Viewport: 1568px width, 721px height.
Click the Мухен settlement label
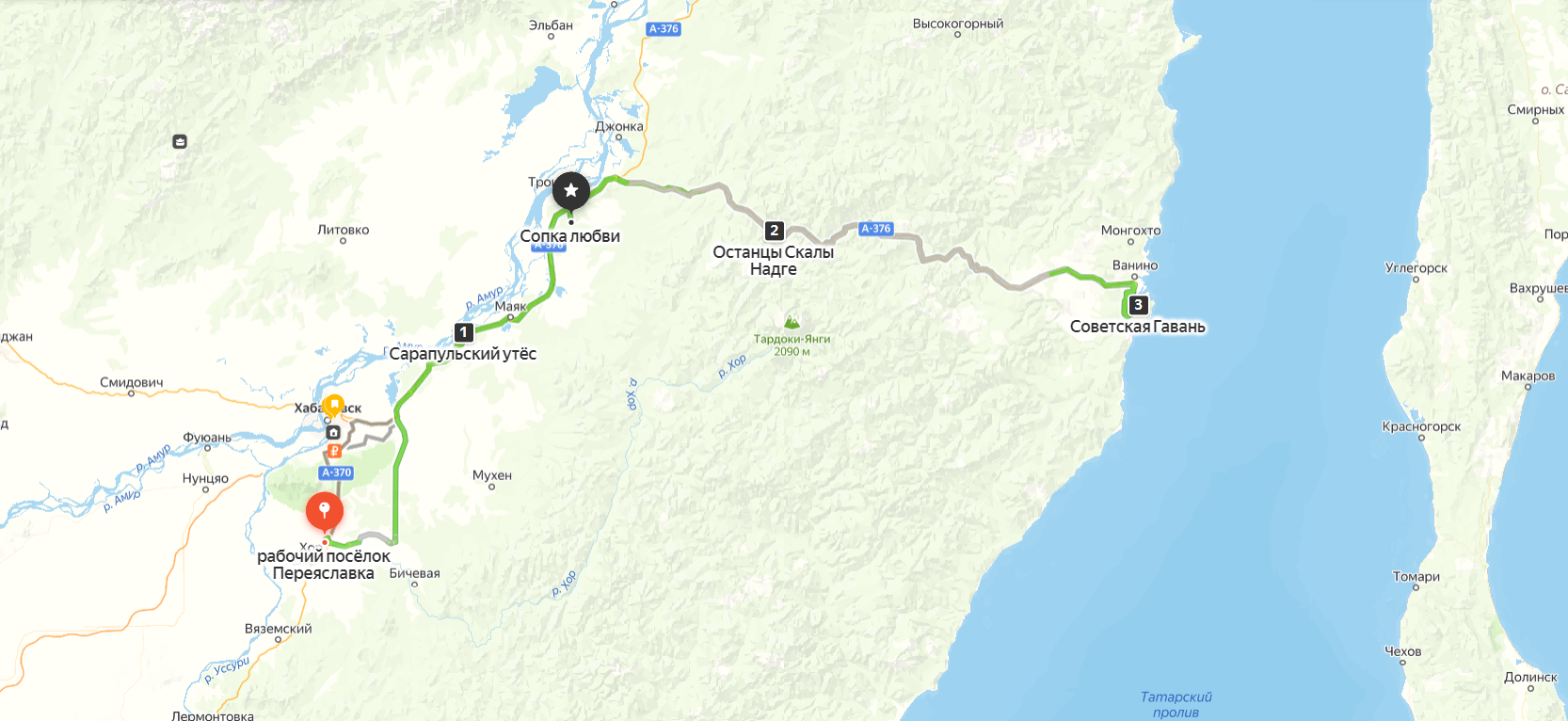point(492,475)
